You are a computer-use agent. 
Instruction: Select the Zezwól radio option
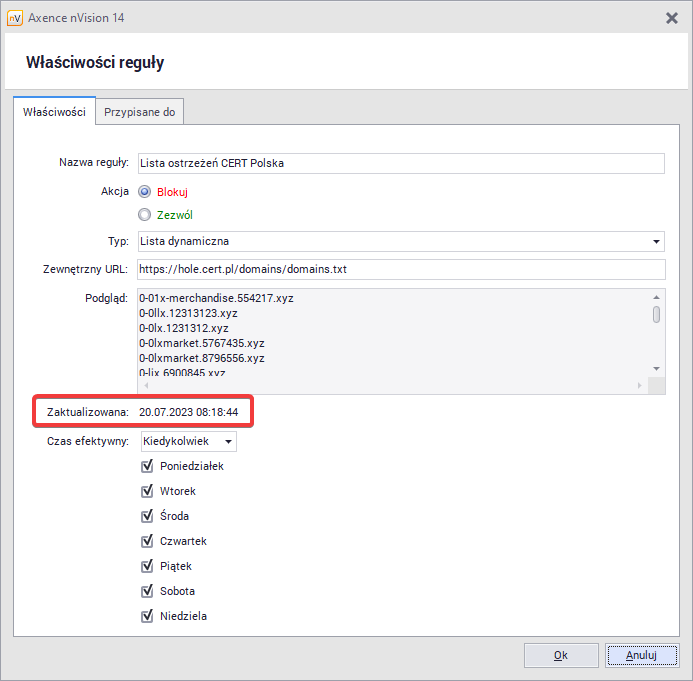(x=145, y=214)
